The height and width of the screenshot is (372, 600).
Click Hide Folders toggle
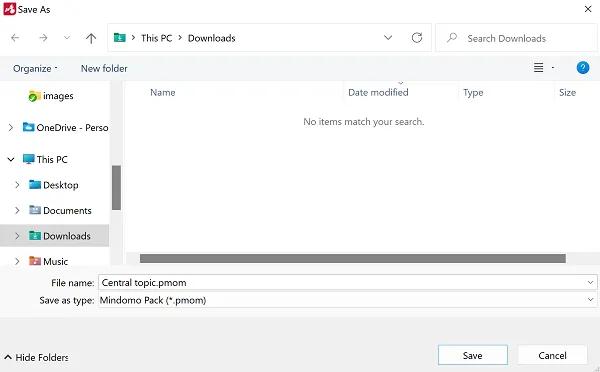[36, 357]
